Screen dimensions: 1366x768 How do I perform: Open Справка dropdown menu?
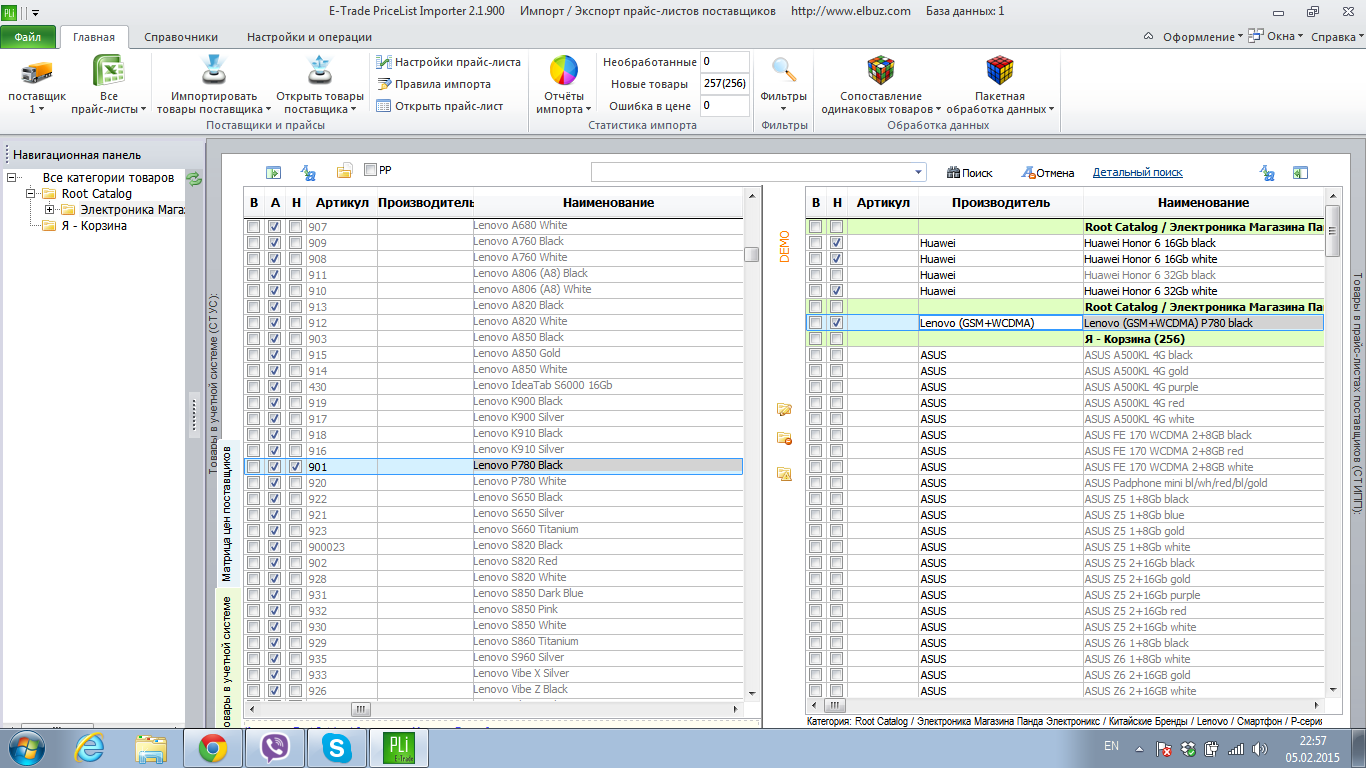(1337, 37)
